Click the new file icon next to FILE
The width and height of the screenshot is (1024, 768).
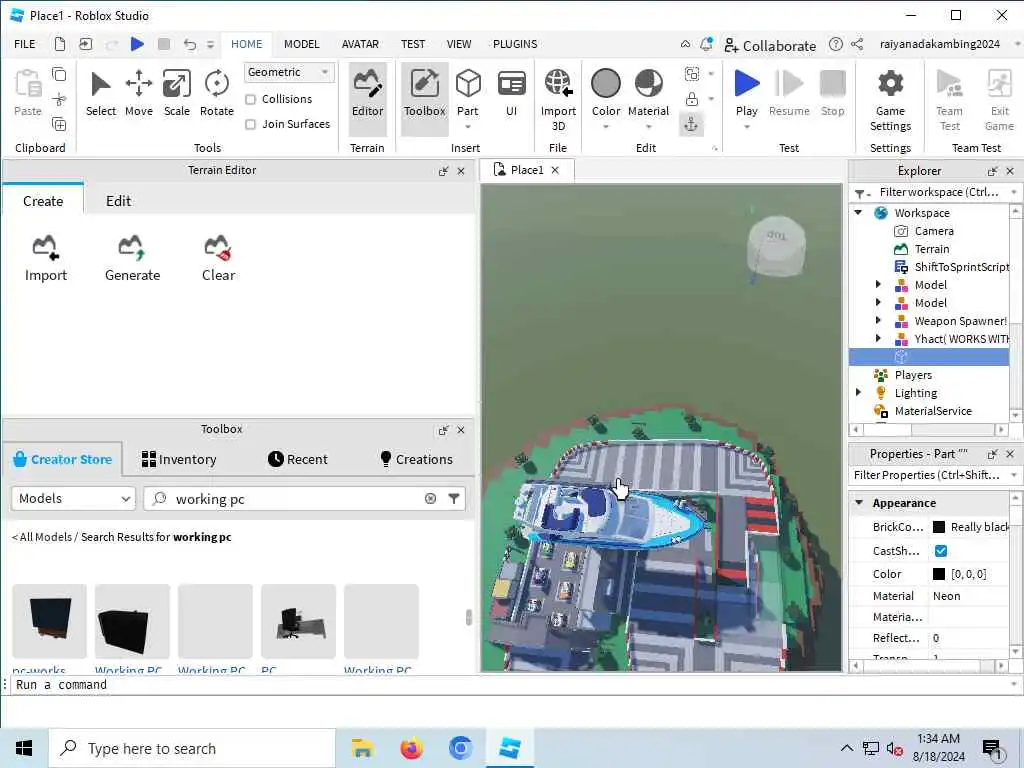tap(59, 44)
